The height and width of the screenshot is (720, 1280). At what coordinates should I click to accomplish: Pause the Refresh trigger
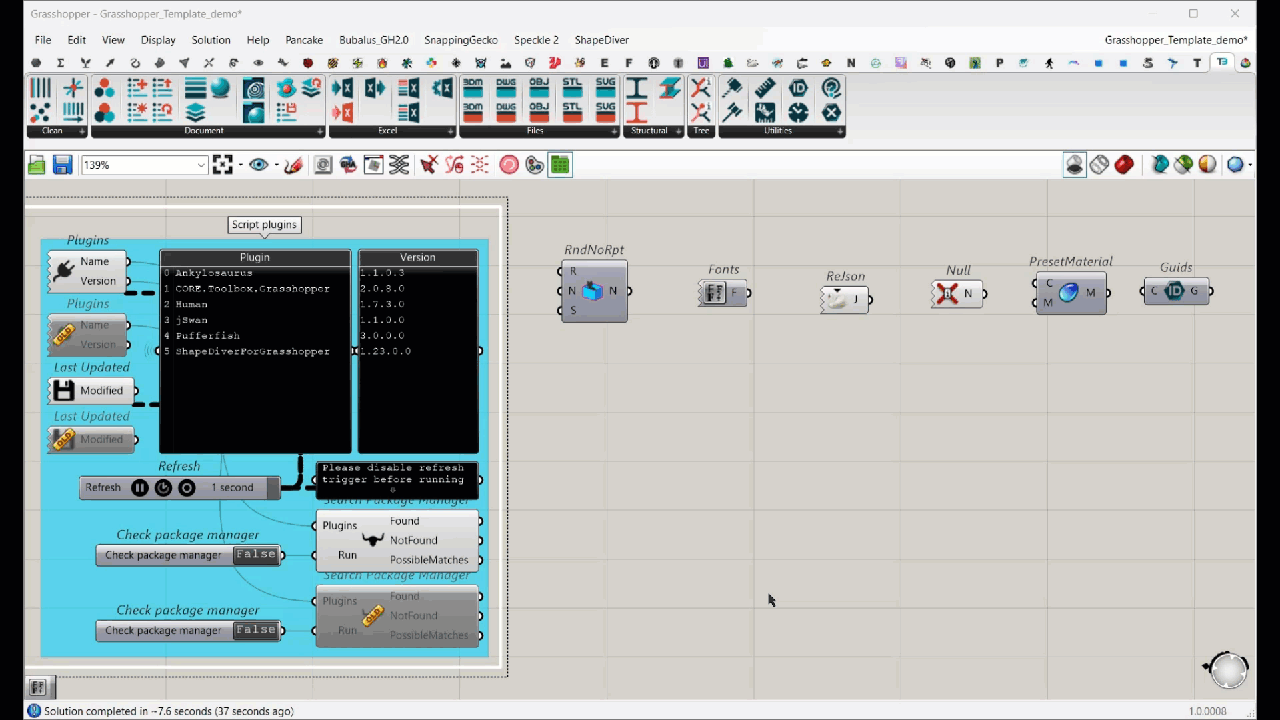click(140, 488)
